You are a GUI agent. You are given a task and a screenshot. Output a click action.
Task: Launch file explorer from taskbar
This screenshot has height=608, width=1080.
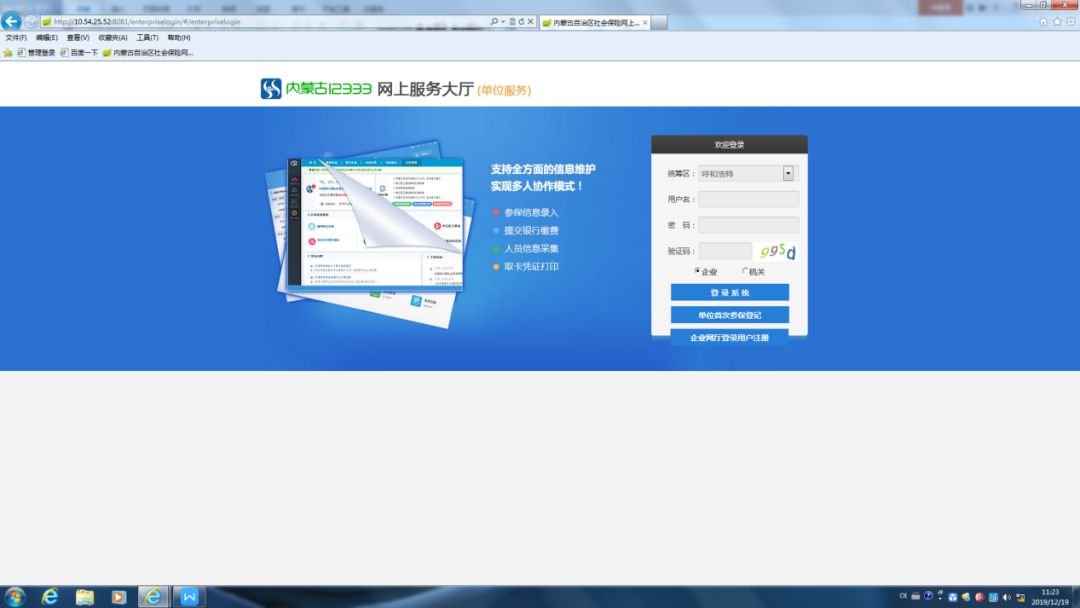[85, 597]
